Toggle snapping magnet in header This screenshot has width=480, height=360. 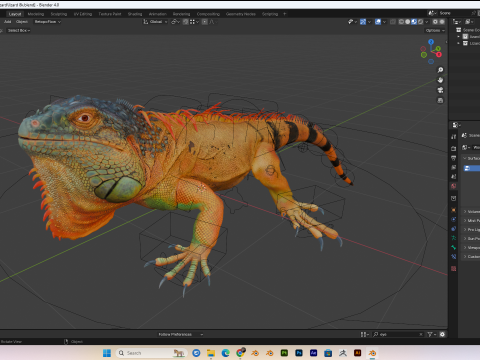(x=186, y=22)
